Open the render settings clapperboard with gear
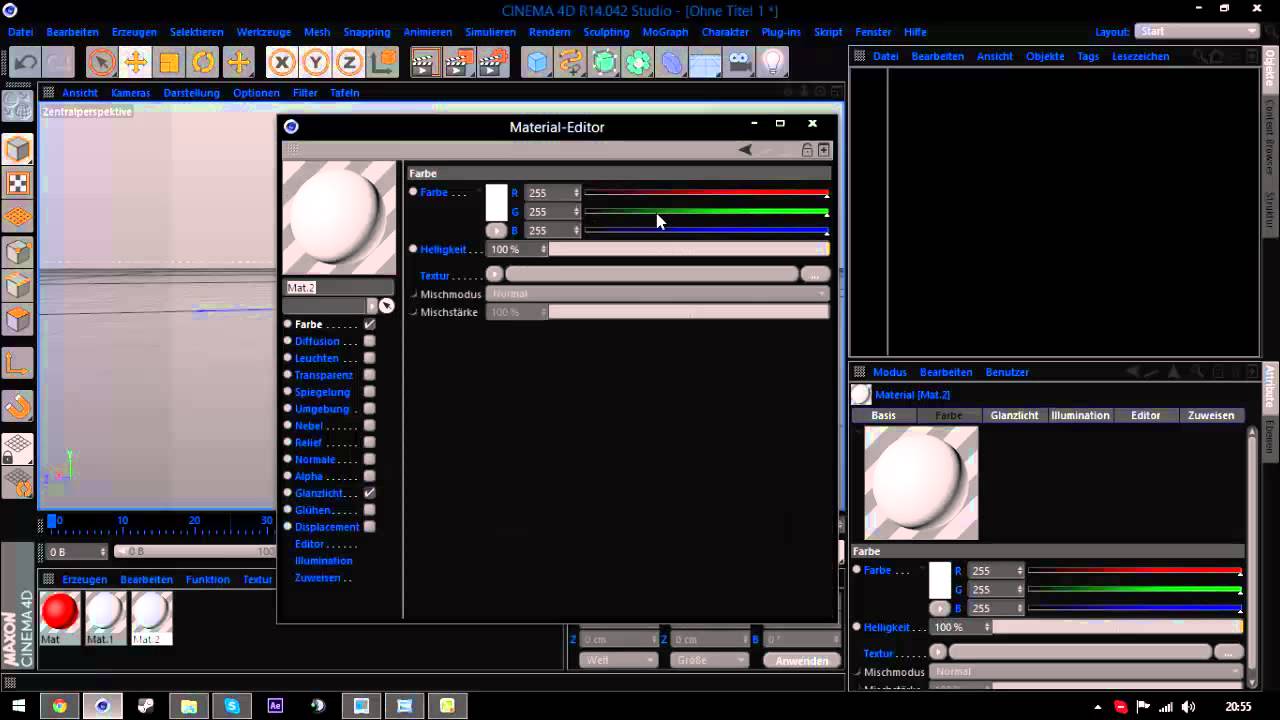This screenshot has height=720, width=1280. (492, 63)
